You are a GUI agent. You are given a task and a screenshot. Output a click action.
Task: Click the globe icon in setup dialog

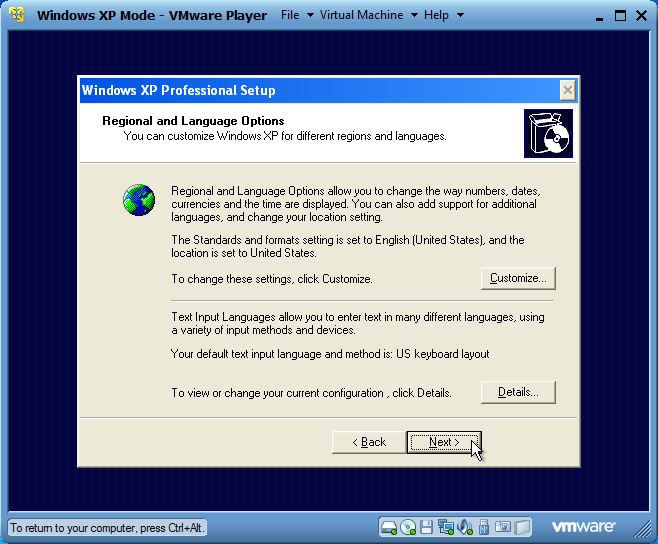(139, 199)
